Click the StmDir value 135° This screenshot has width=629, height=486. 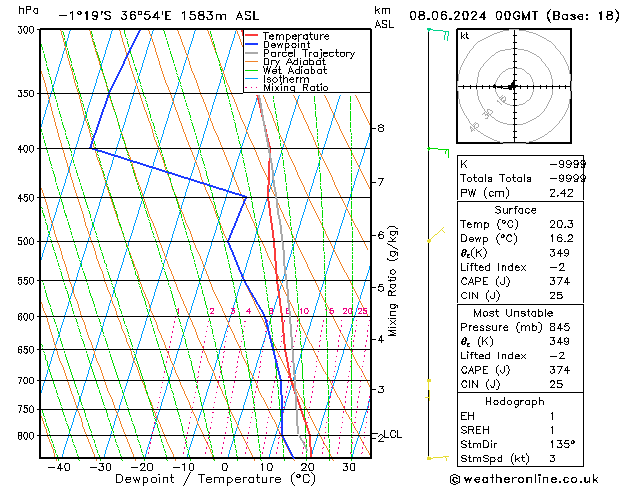pyautogui.click(x=562, y=444)
